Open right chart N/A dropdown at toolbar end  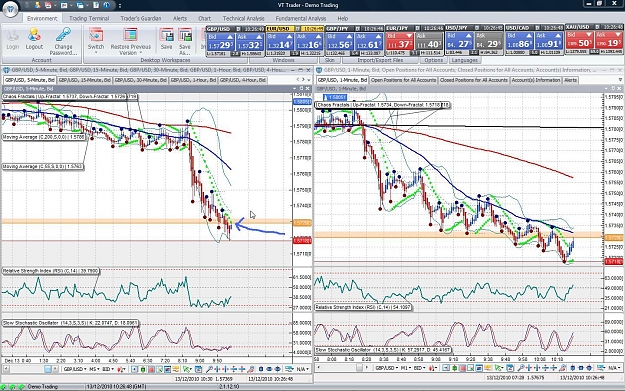coord(613,369)
